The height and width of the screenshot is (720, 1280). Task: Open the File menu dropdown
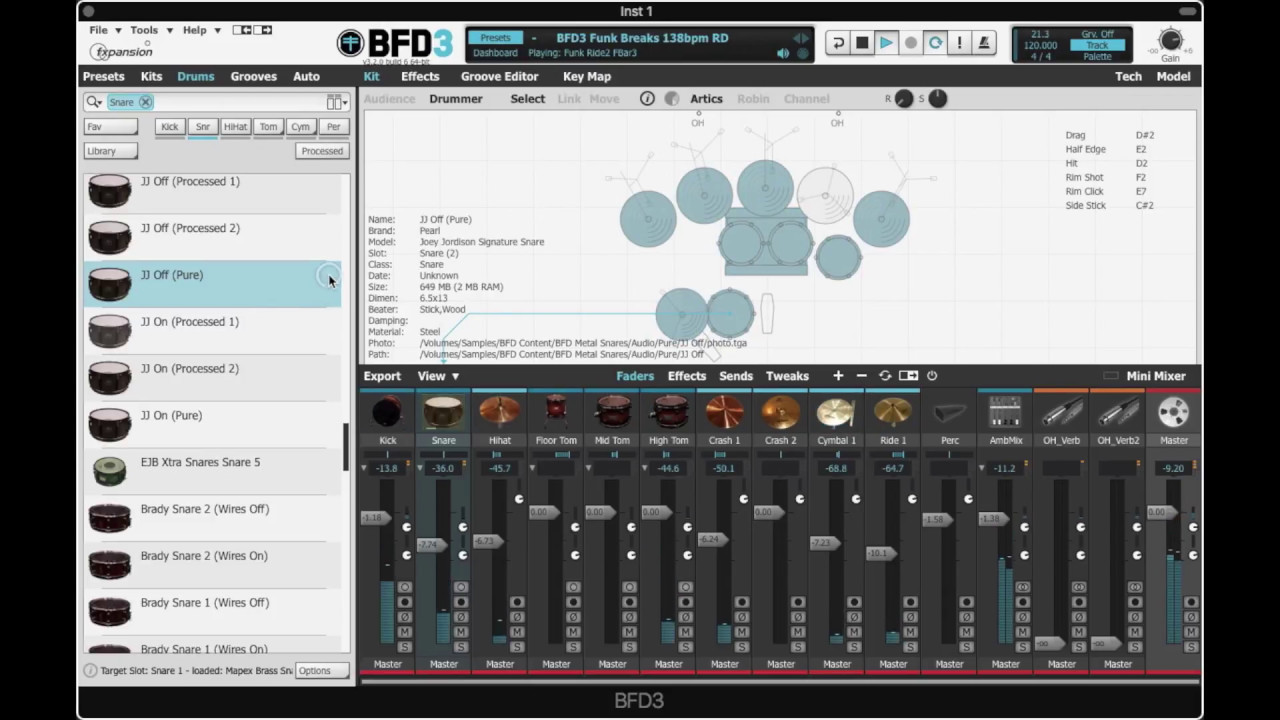[x=106, y=30]
